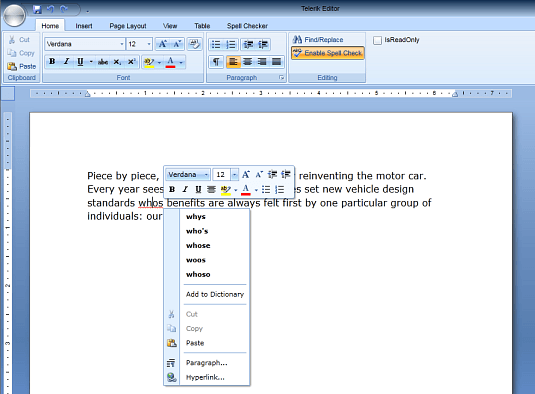Open Spell Checker ribbon tab

247,26
